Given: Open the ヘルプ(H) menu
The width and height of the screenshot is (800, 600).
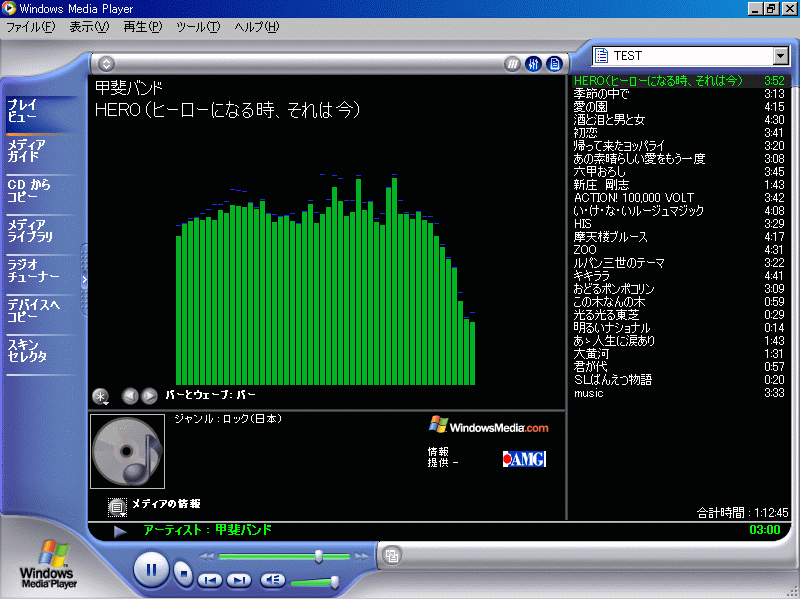Looking at the screenshot, I should point(257,27).
